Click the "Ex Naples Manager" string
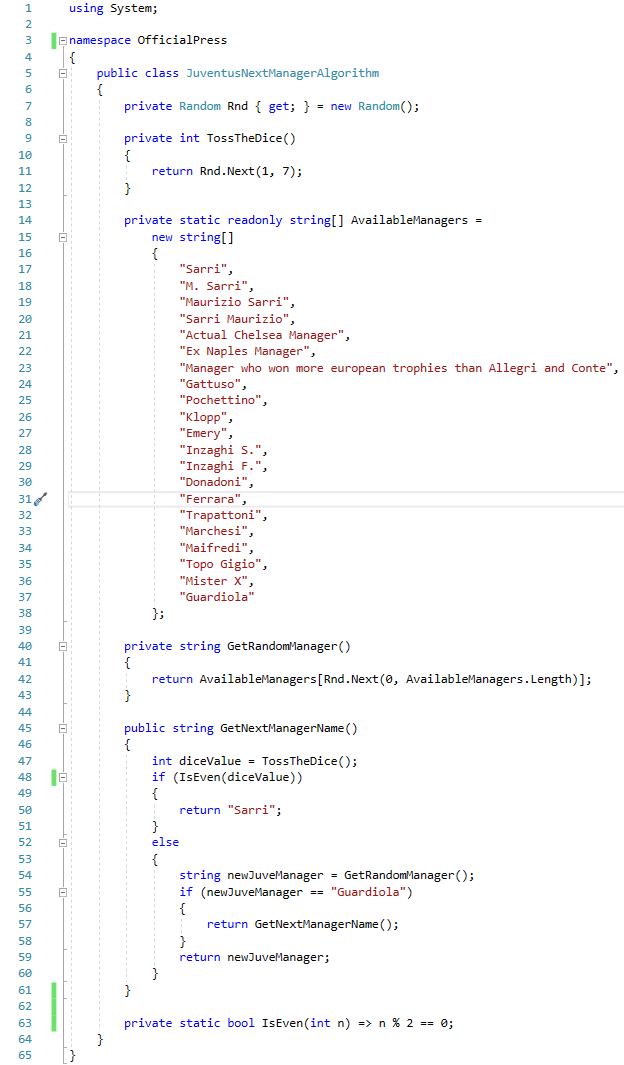The width and height of the screenshot is (624, 1065). point(244,351)
